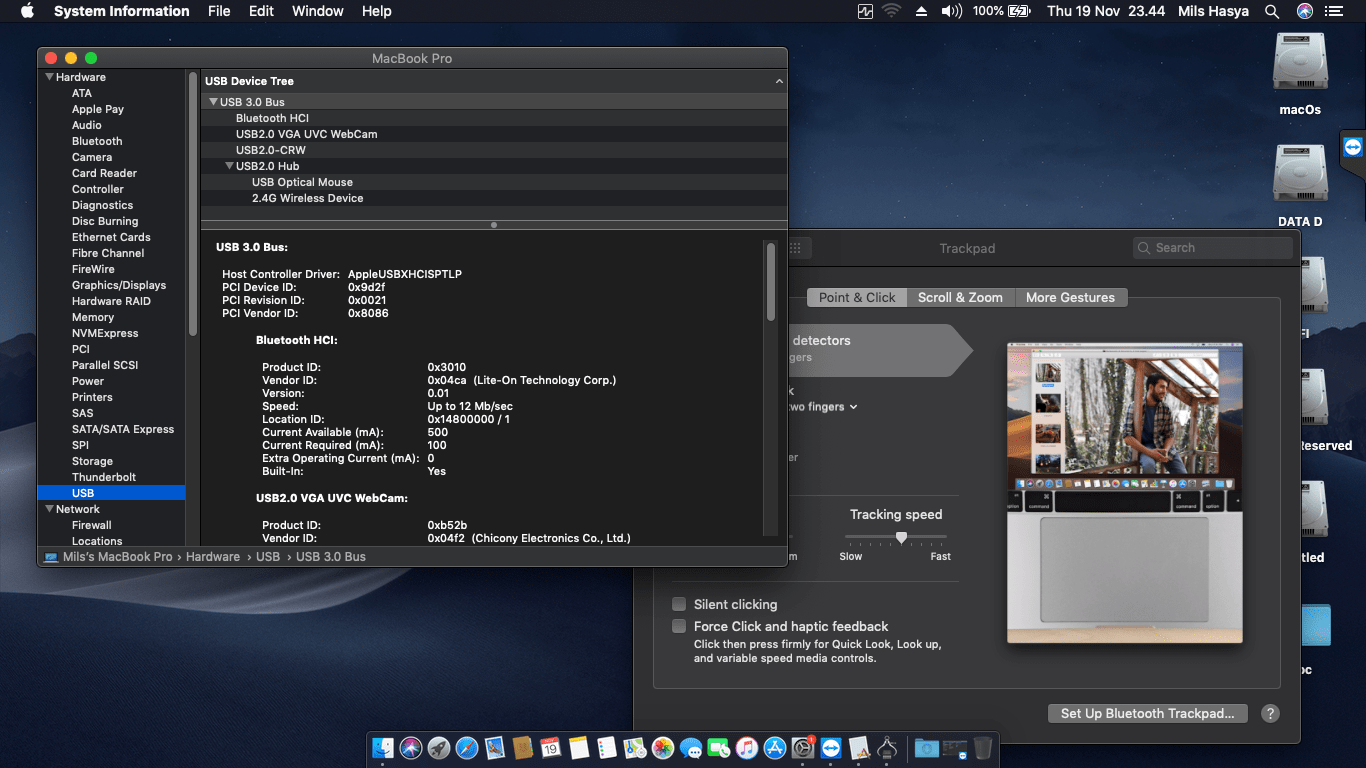Click inside the Trackpad search field
The height and width of the screenshot is (768, 1366).
click(1212, 247)
